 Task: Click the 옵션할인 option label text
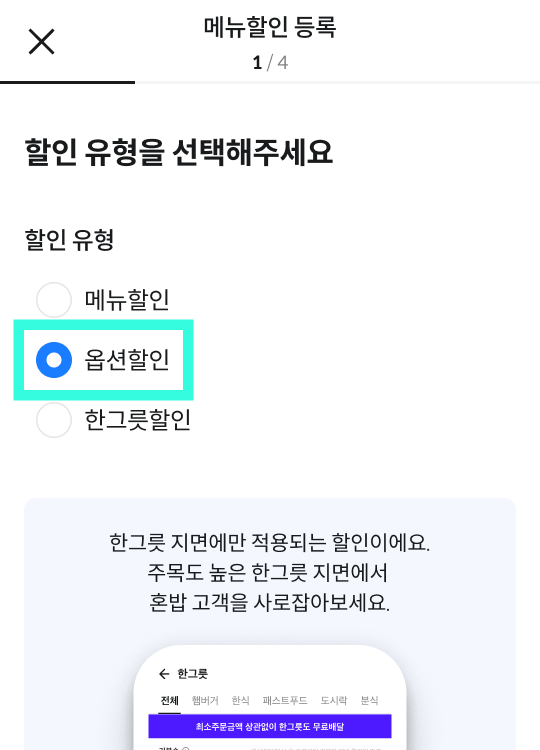click(x=127, y=360)
